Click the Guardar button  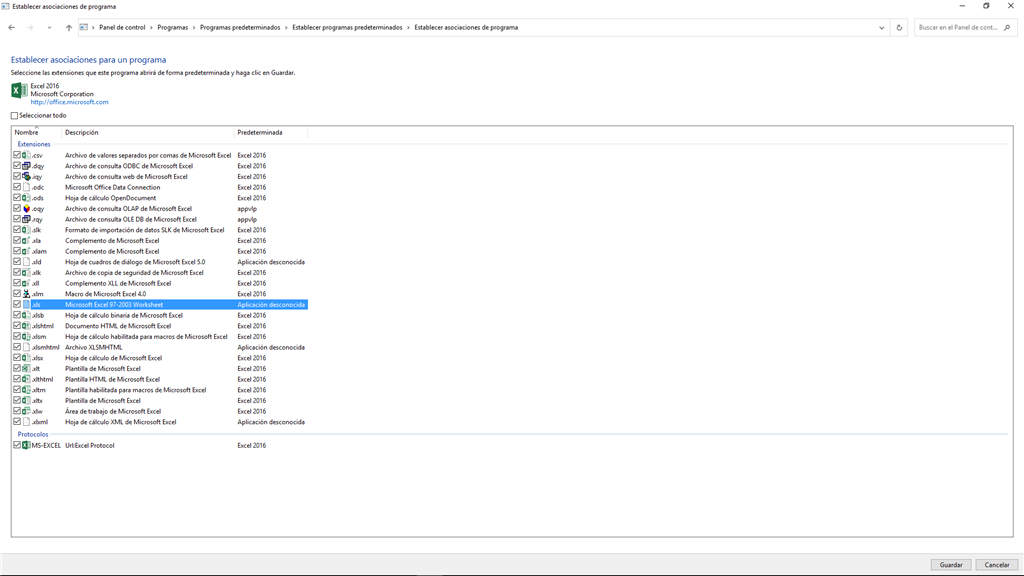(951, 565)
